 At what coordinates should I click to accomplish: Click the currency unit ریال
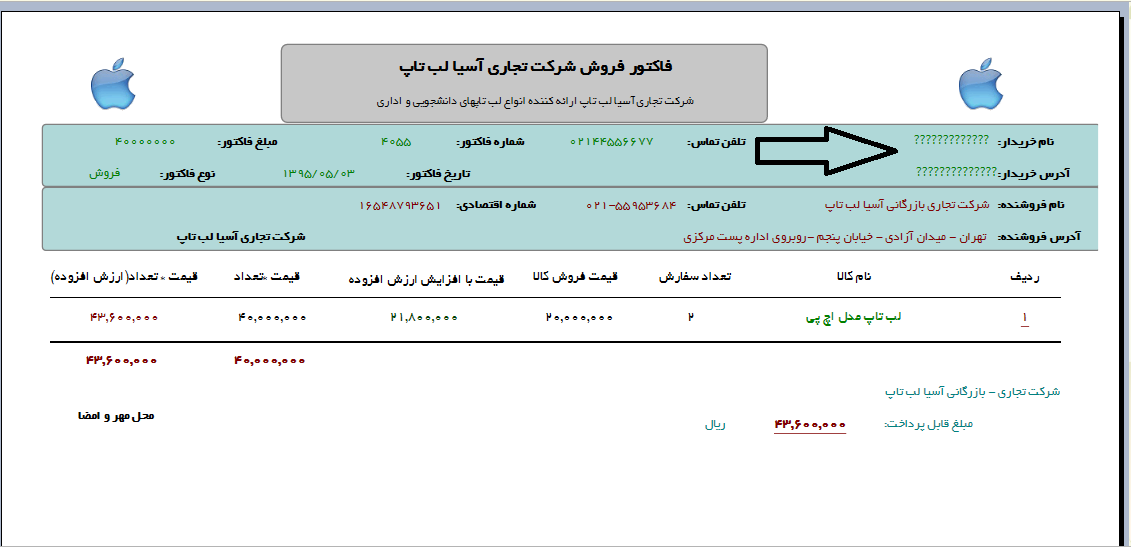tap(716, 424)
